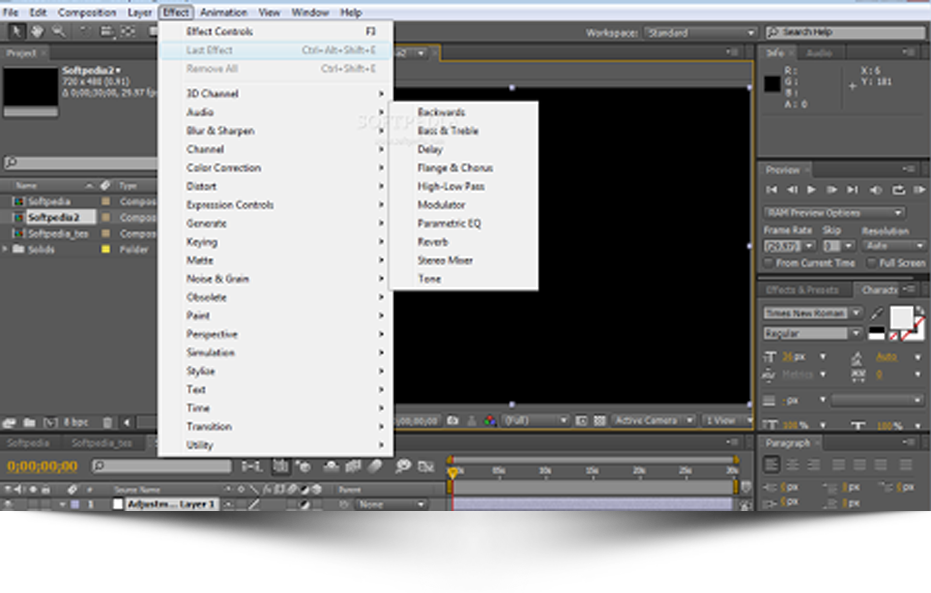Viewport: 931px width, 593px height.
Task: Open Resolution Auto dropdown
Action: pos(894,246)
